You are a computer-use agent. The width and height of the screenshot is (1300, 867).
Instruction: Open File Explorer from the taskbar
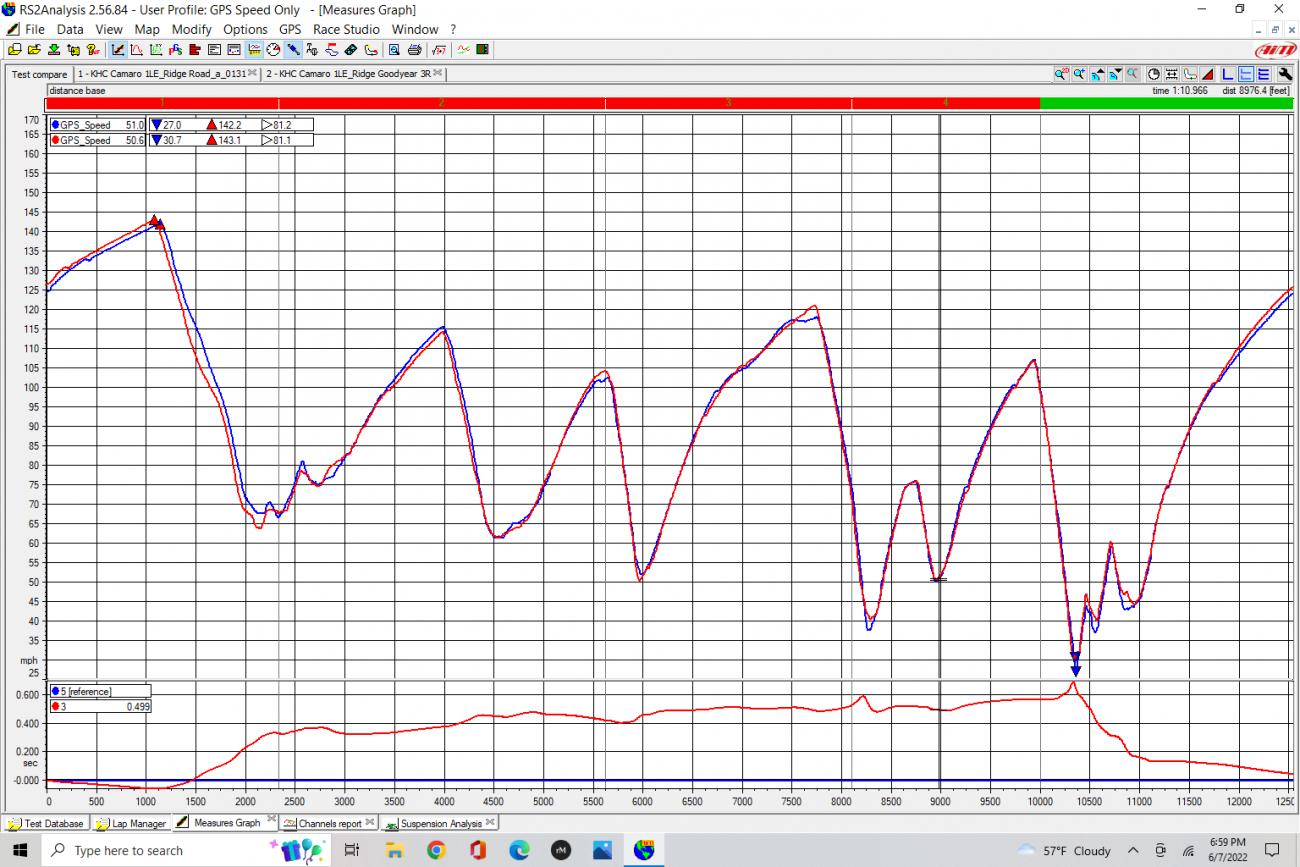[x=394, y=850]
